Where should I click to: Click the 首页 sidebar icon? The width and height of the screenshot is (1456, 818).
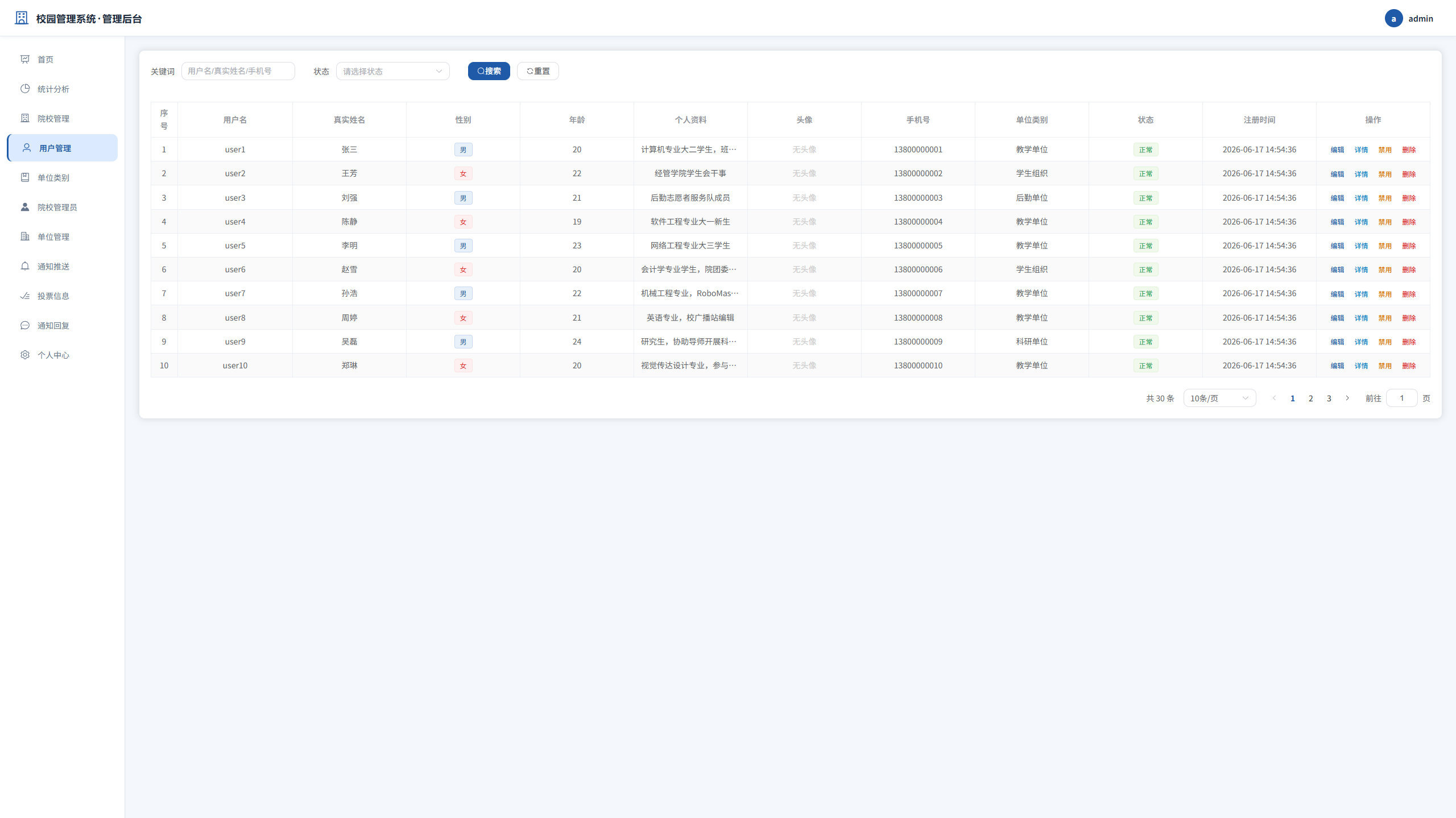(x=25, y=59)
